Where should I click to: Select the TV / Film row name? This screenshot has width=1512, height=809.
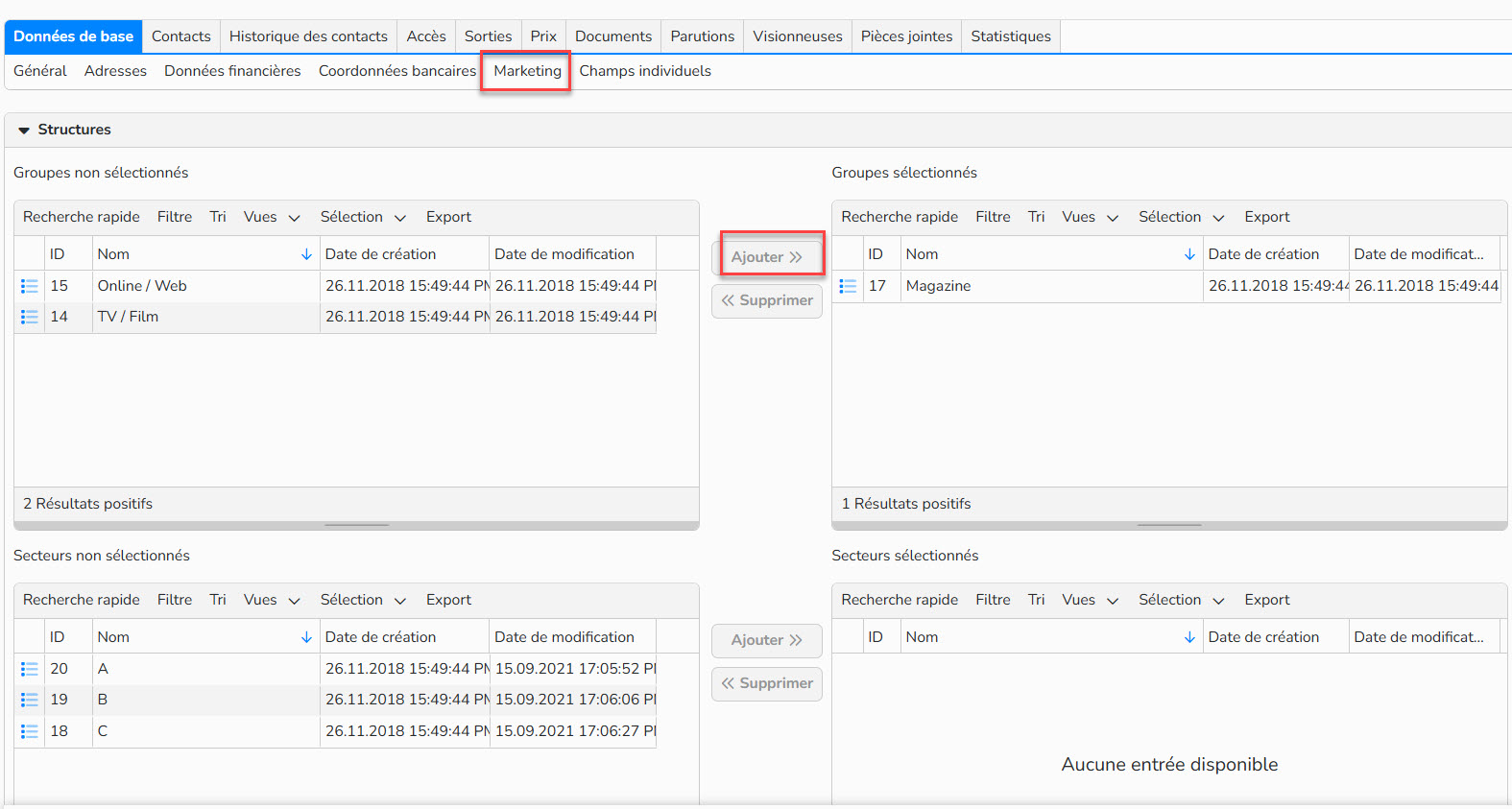click(128, 317)
